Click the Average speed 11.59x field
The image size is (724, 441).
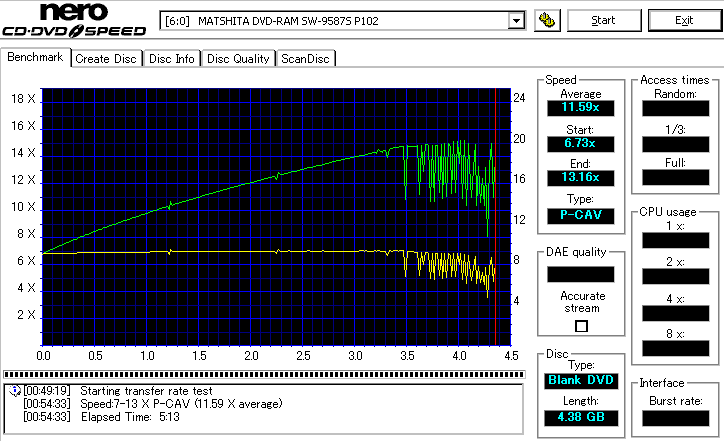click(x=580, y=106)
